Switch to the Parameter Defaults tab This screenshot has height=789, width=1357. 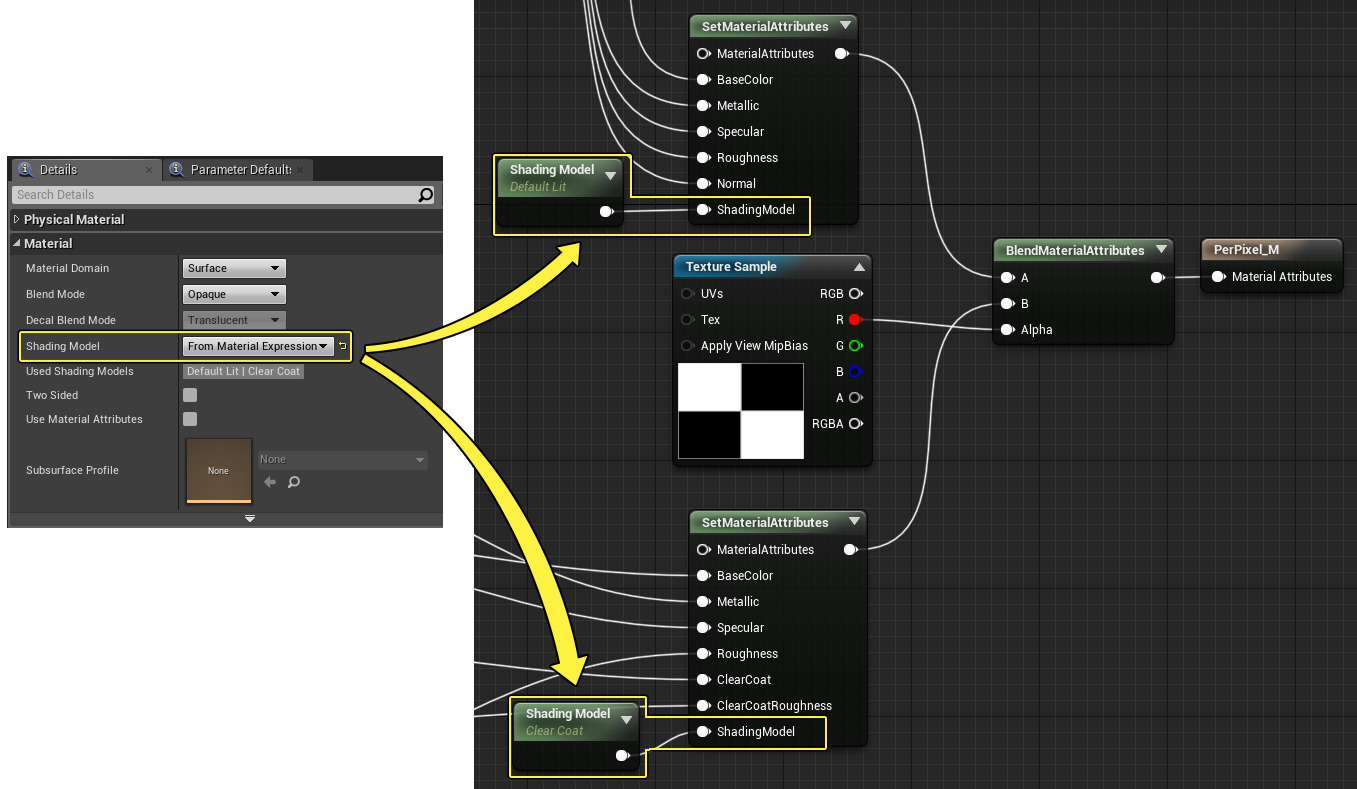tap(240, 170)
